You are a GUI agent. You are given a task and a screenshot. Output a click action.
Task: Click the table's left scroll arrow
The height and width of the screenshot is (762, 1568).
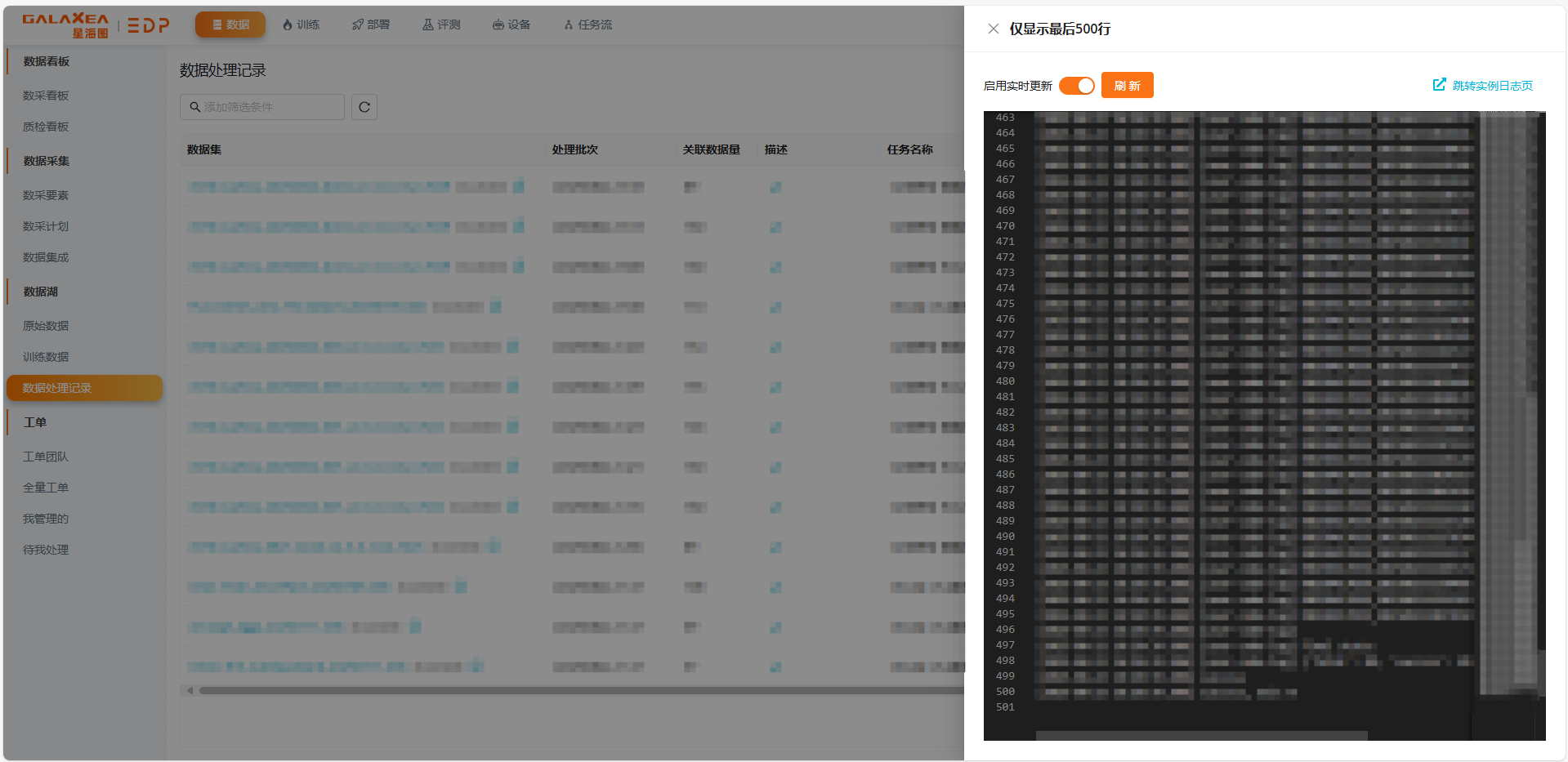pos(190,690)
